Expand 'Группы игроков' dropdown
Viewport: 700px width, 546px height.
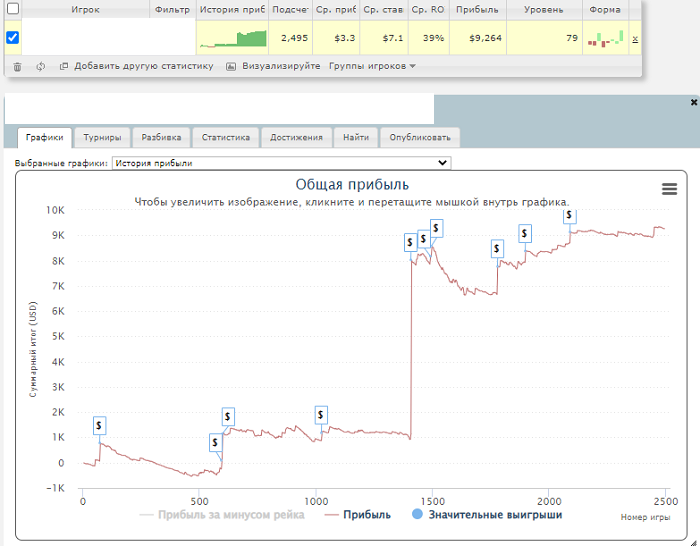pyautogui.click(x=372, y=66)
